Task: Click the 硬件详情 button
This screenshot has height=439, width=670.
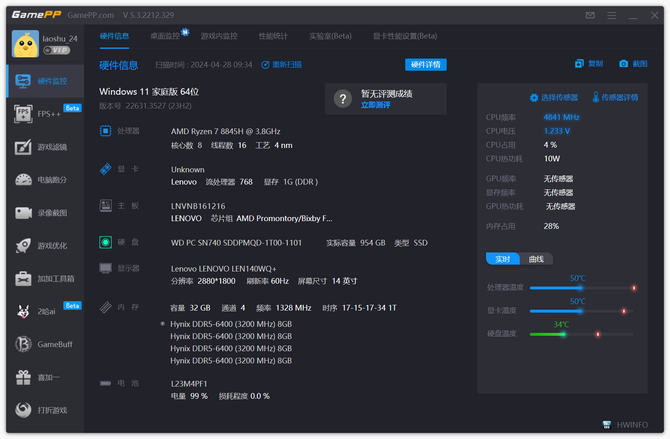Action: [x=426, y=64]
